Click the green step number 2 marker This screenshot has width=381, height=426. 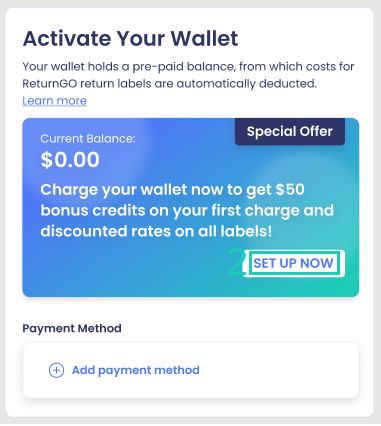point(236,263)
